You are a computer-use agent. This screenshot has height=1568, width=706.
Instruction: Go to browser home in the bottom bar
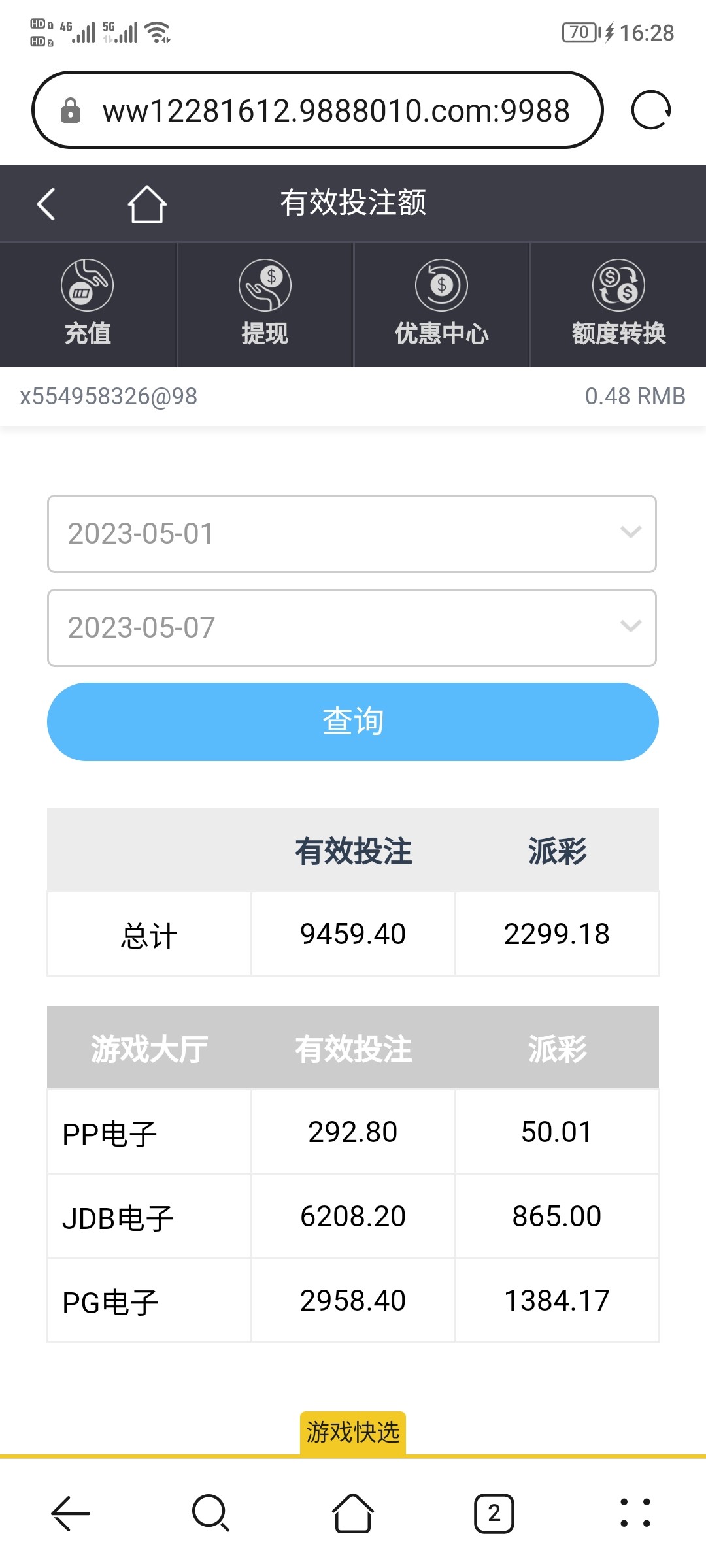pos(353,1512)
